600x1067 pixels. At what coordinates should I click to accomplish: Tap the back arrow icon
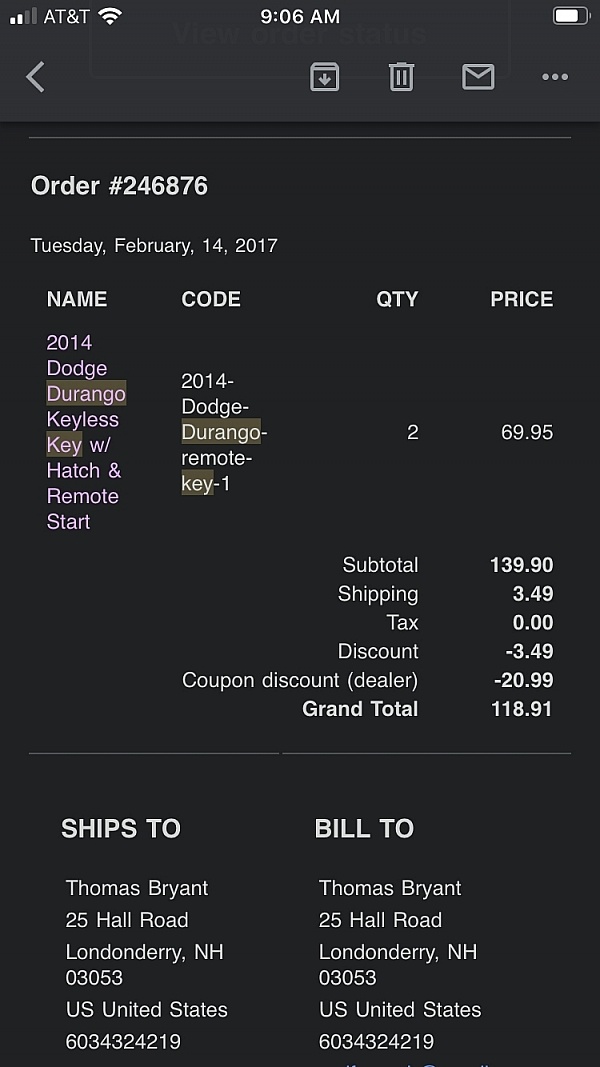coord(36,77)
